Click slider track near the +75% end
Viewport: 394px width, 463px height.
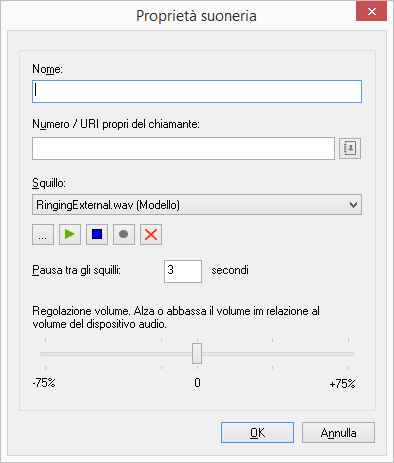point(347,354)
